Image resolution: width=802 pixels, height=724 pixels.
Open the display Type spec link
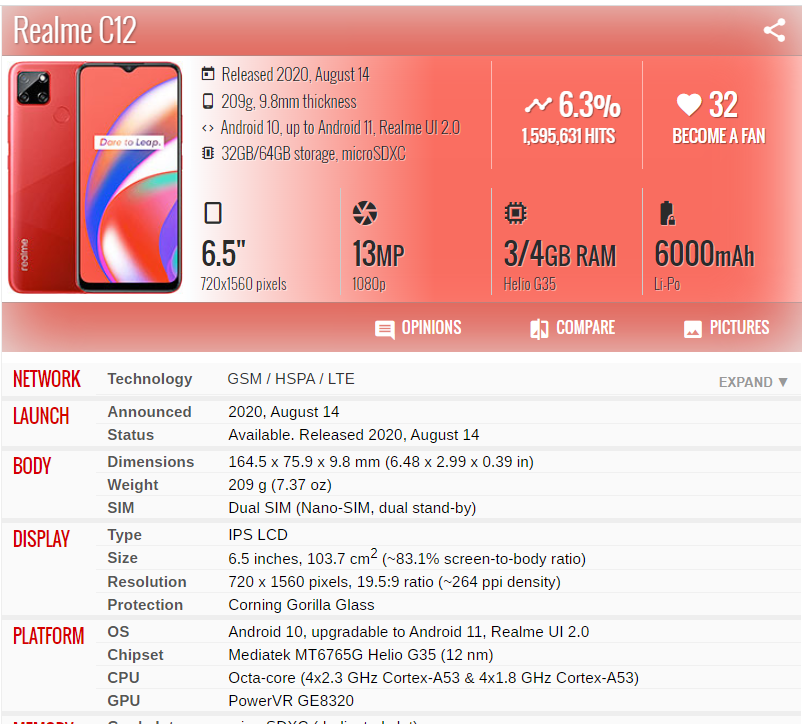pyautogui.click(x=124, y=535)
